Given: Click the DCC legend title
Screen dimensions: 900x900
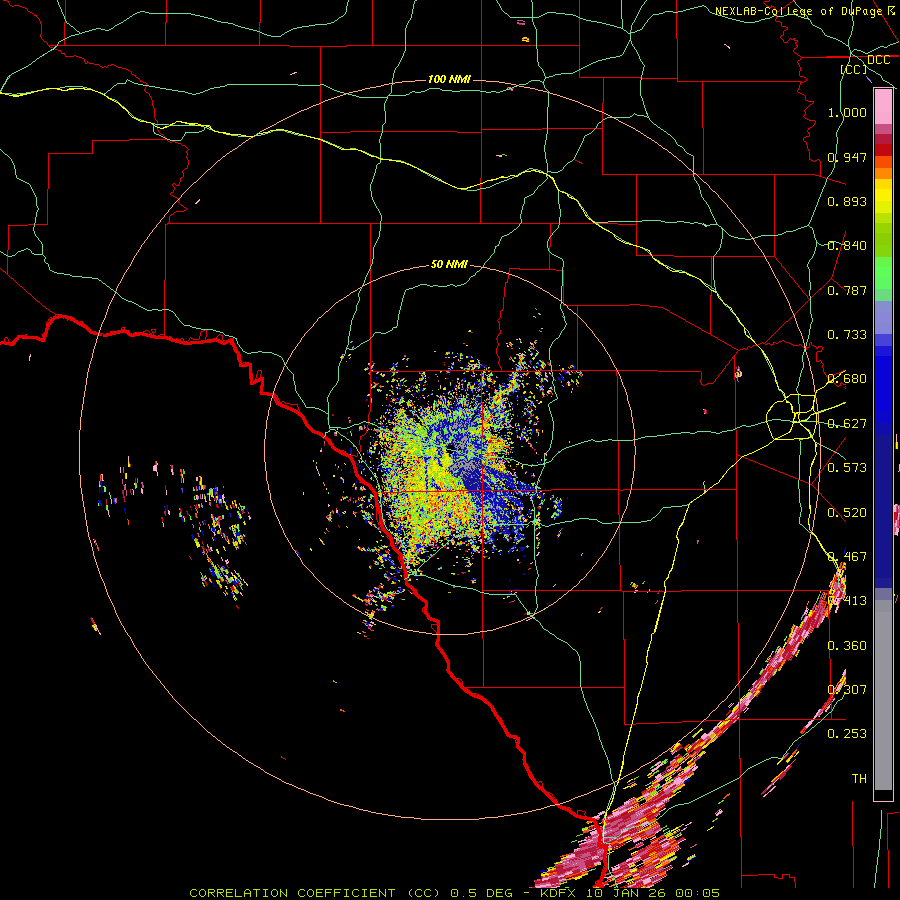Looking at the screenshot, I should point(878,60).
